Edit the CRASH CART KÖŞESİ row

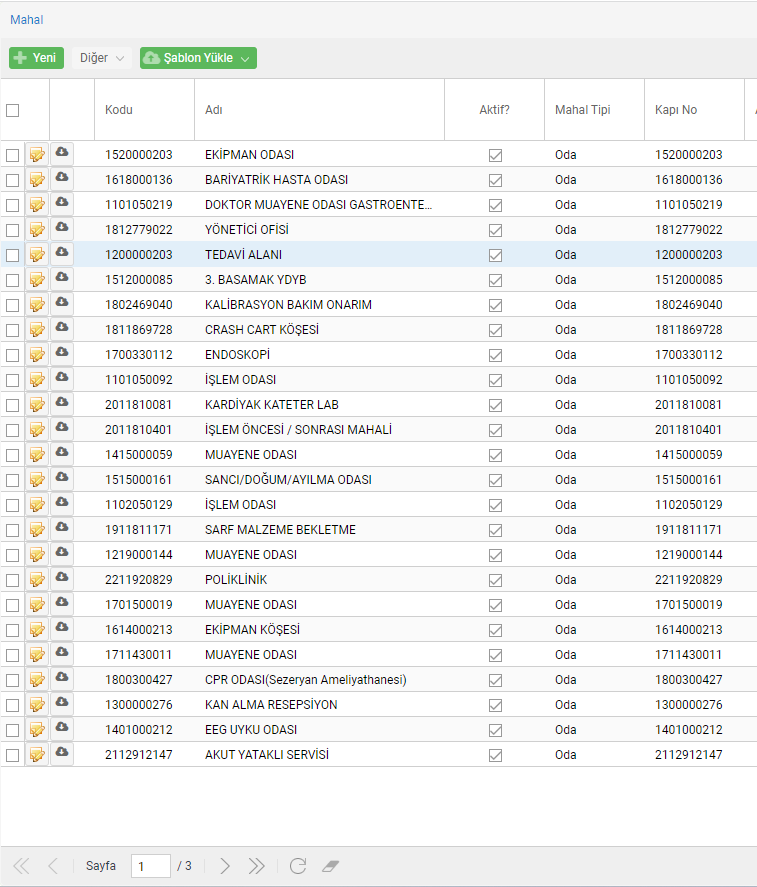[x=37, y=329]
